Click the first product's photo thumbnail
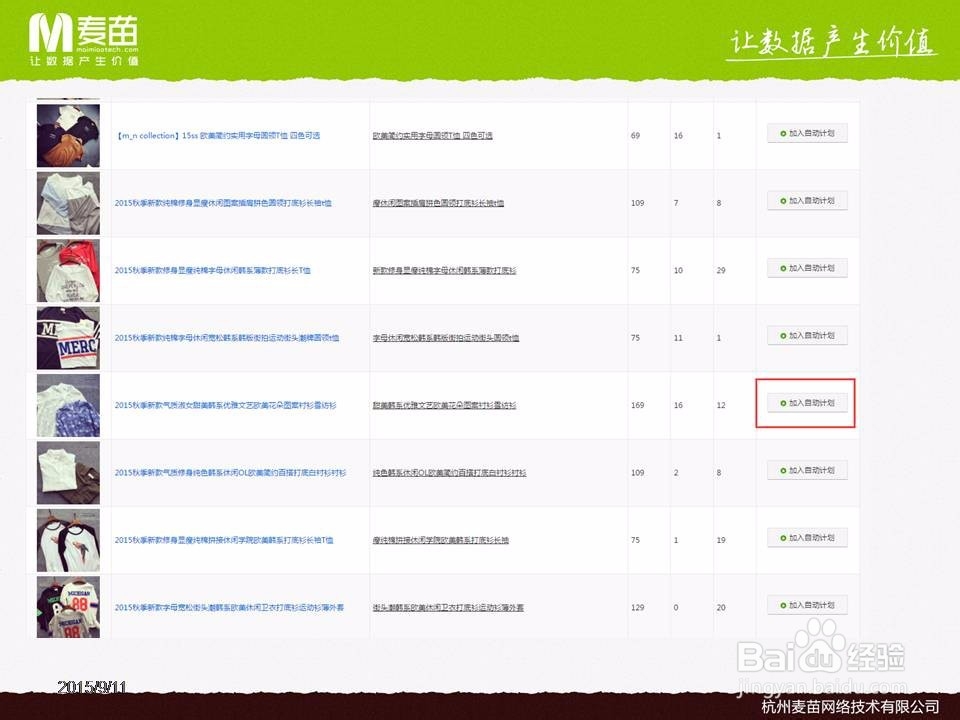 pos(67,134)
